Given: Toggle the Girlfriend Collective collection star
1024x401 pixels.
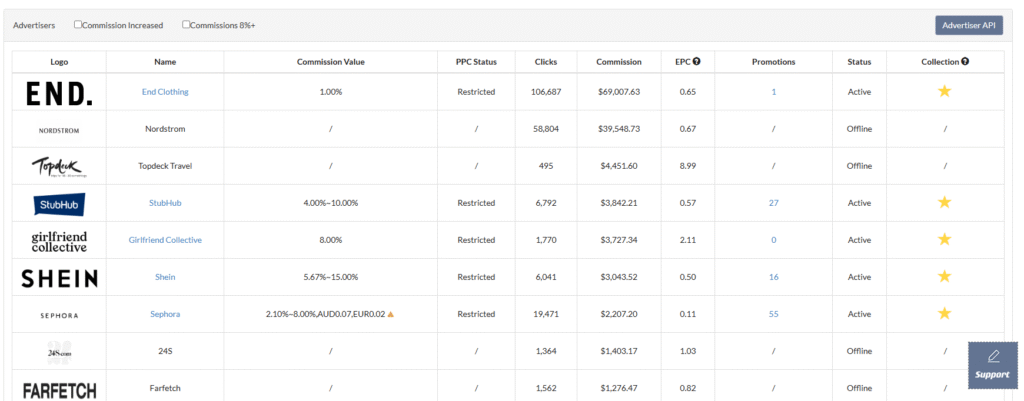Looking at the screenshot, I should pyautogui.click(x=944, y=240).
